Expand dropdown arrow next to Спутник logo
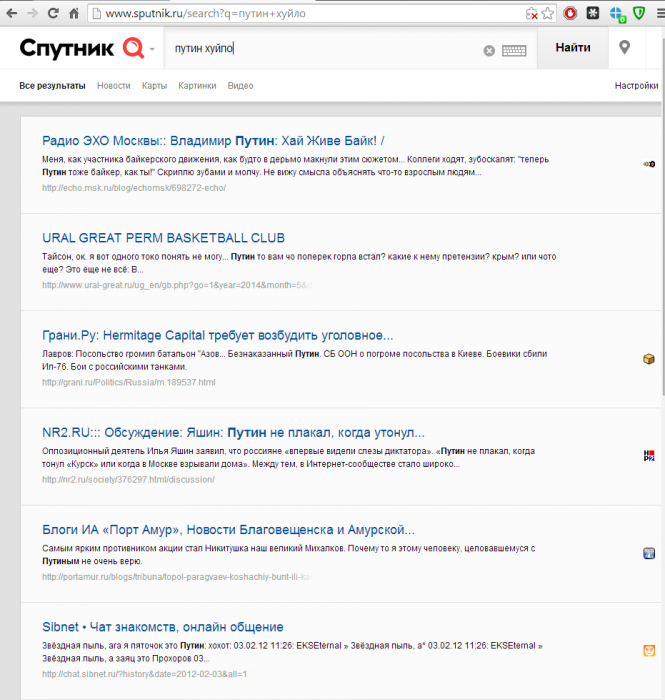665x700 pixels. tap(152, 49)
